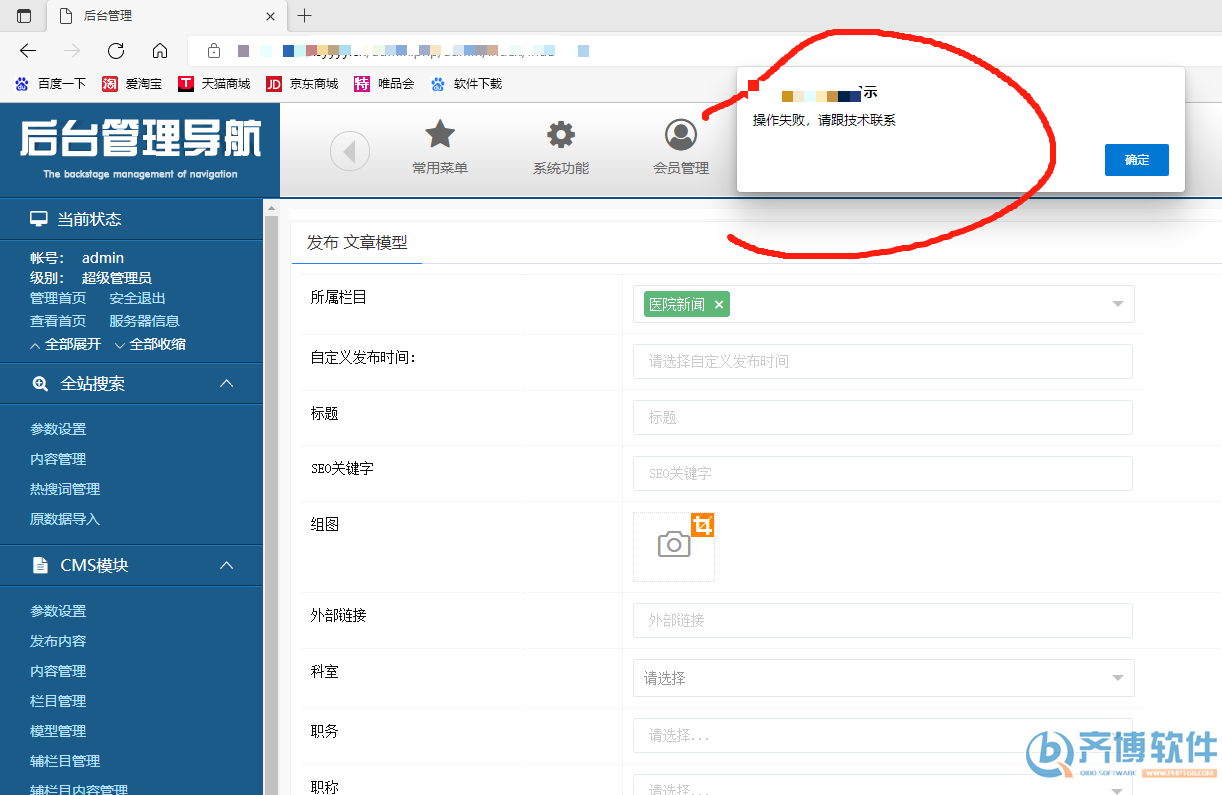1222x795 pixels.
Task: Open 模型管理
Action: [58, 731]
